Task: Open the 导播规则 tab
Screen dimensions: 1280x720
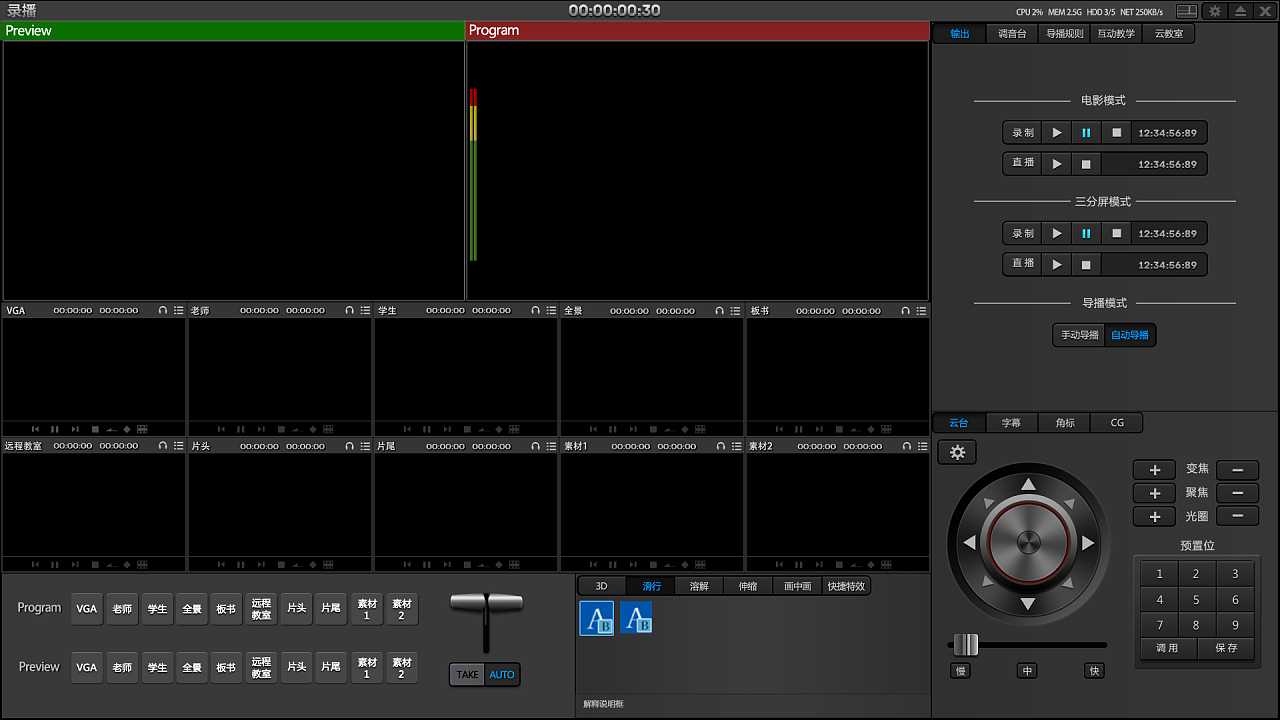Action: pyautogui.click(x=1065, y=33)
